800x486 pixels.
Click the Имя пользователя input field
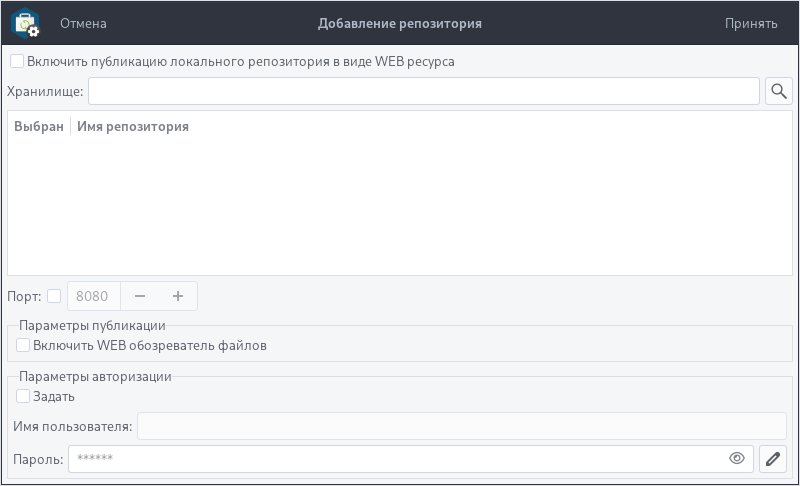[x=462, y=426]
